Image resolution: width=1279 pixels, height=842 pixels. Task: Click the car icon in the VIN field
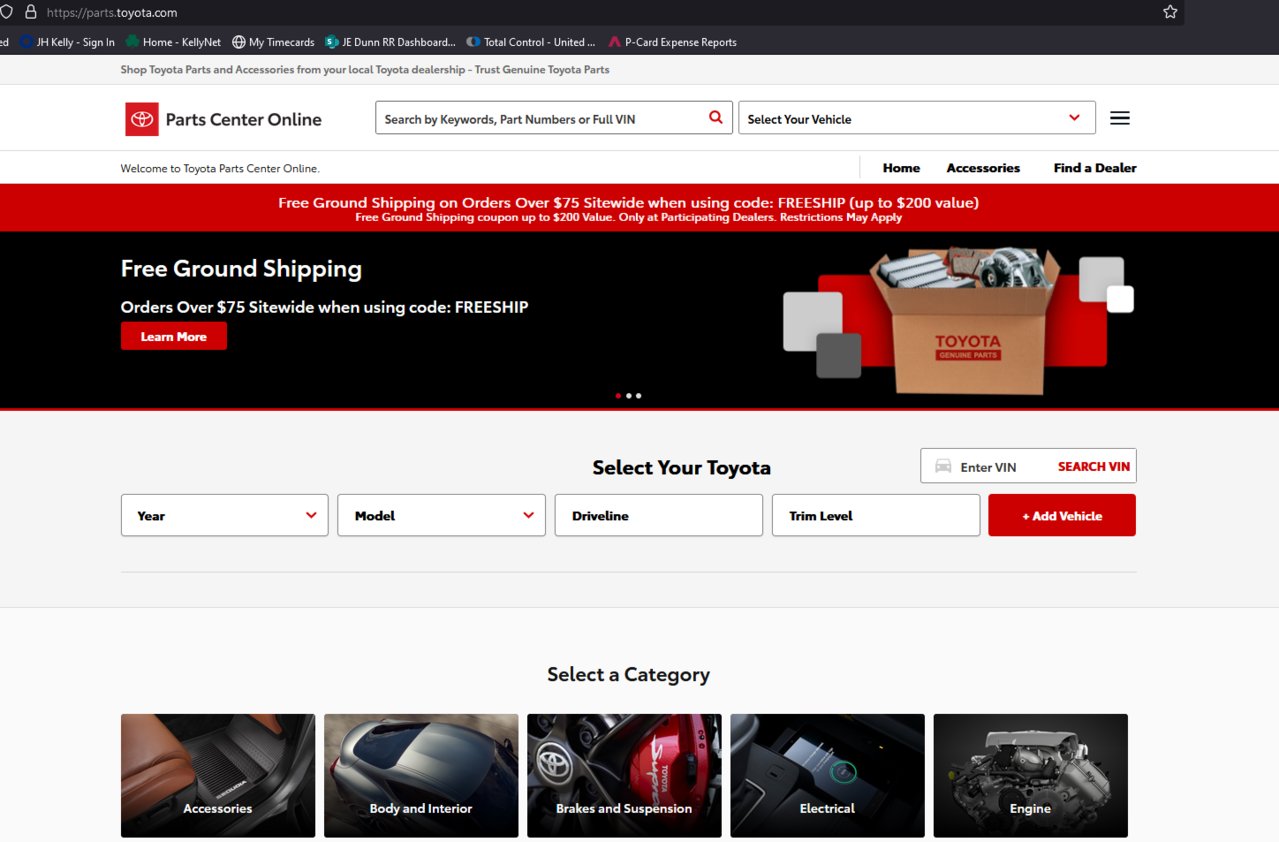(x=943, y=466)
